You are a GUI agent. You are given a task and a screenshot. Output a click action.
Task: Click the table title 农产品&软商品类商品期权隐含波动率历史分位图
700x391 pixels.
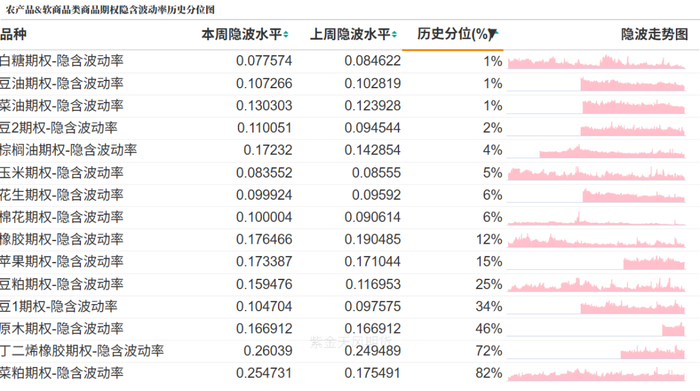coord(109,9)
